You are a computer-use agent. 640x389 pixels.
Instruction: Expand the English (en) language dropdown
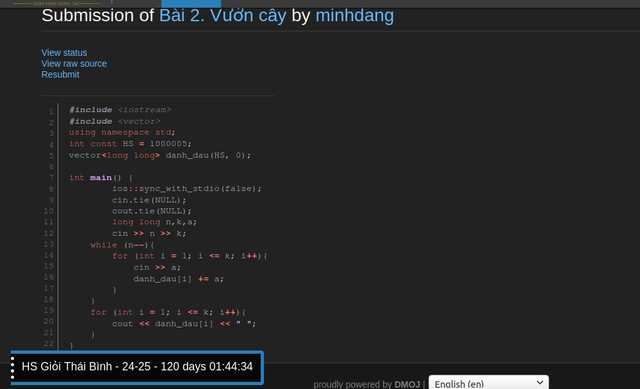click(x=489, y=383)
